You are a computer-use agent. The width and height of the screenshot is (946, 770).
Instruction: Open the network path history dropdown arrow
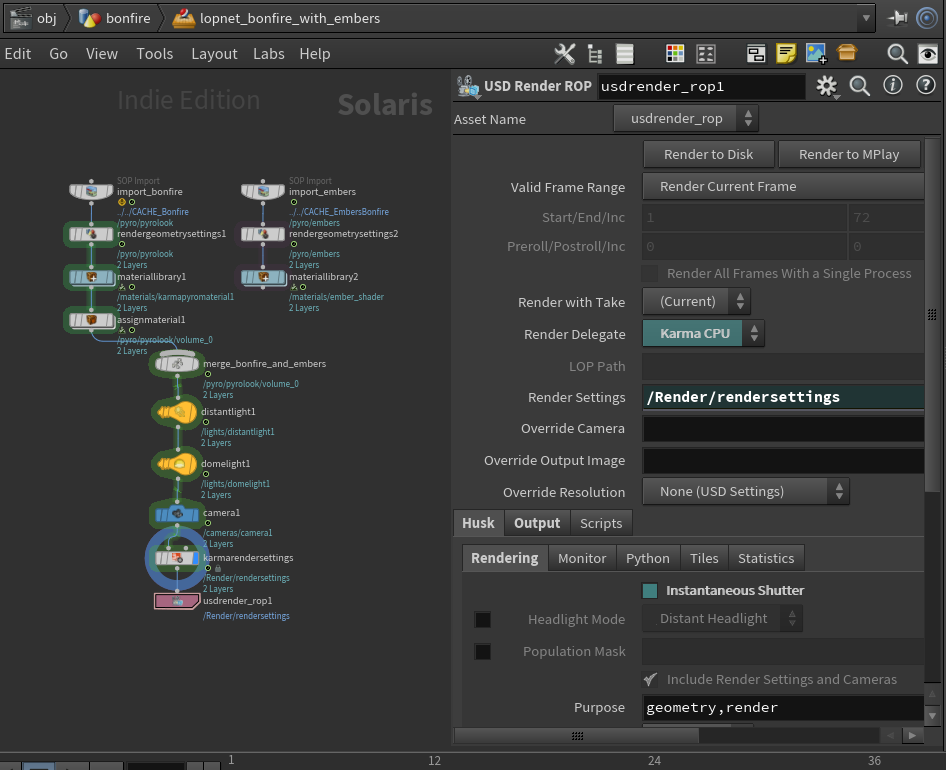[x=866, y=18]
